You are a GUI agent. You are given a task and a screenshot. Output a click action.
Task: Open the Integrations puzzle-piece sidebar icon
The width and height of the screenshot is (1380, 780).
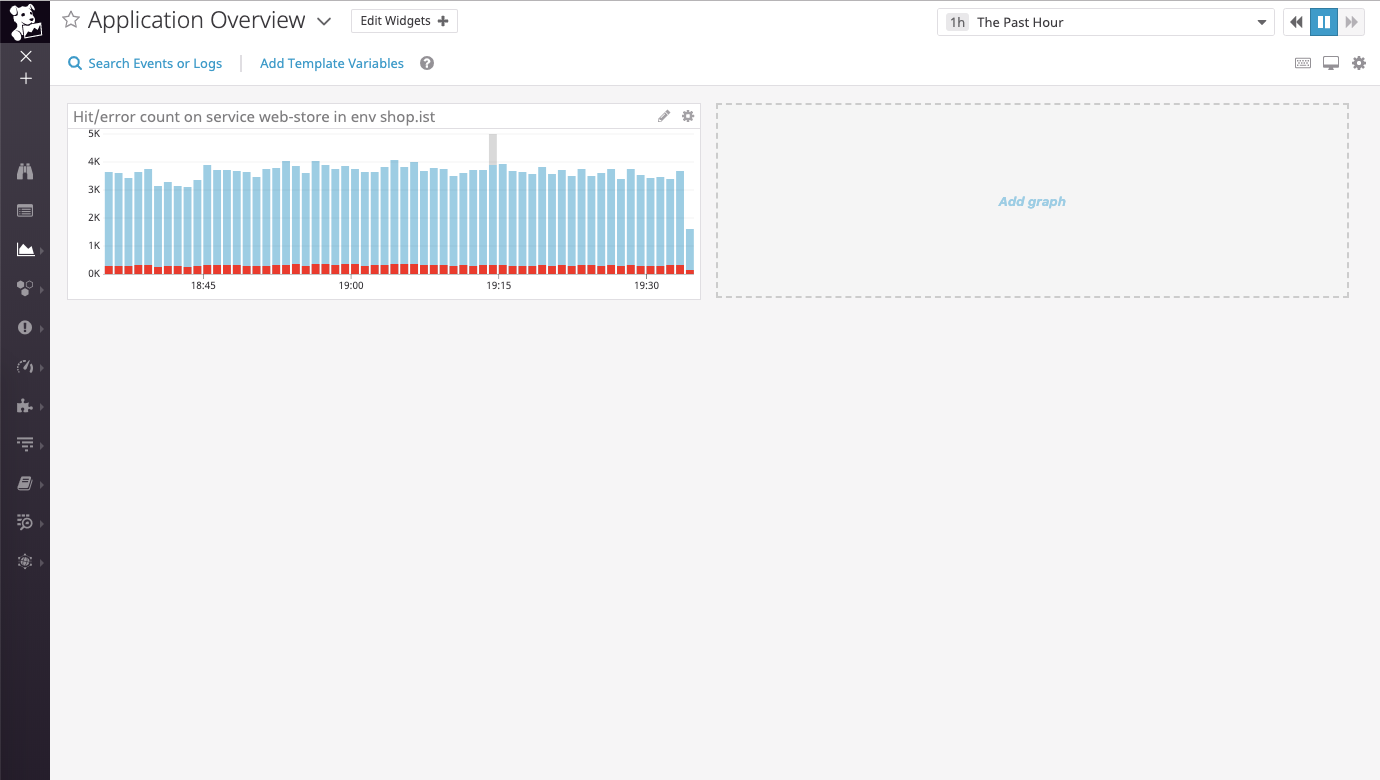point(25,406)
